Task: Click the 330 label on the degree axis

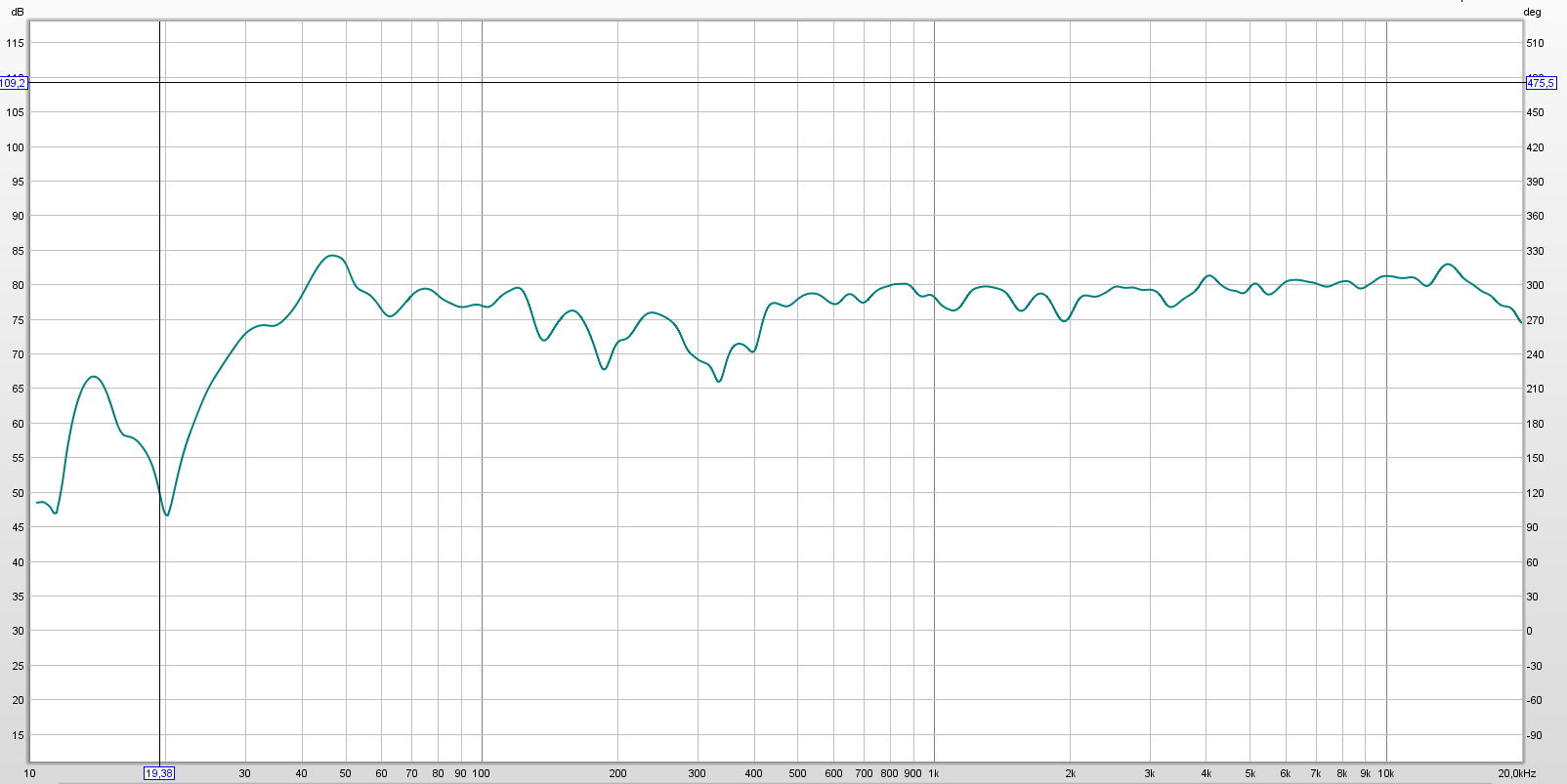Action: 1536,251
